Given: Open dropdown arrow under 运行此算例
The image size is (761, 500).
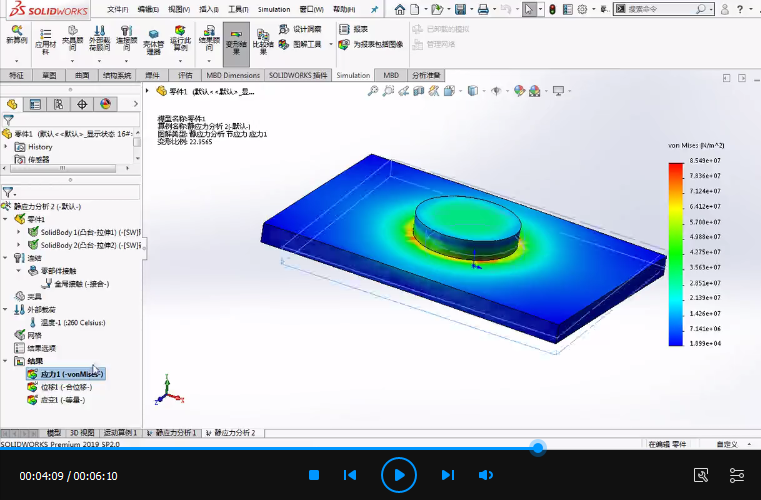Looking at the screenshot, I should (x=180, y=61).
